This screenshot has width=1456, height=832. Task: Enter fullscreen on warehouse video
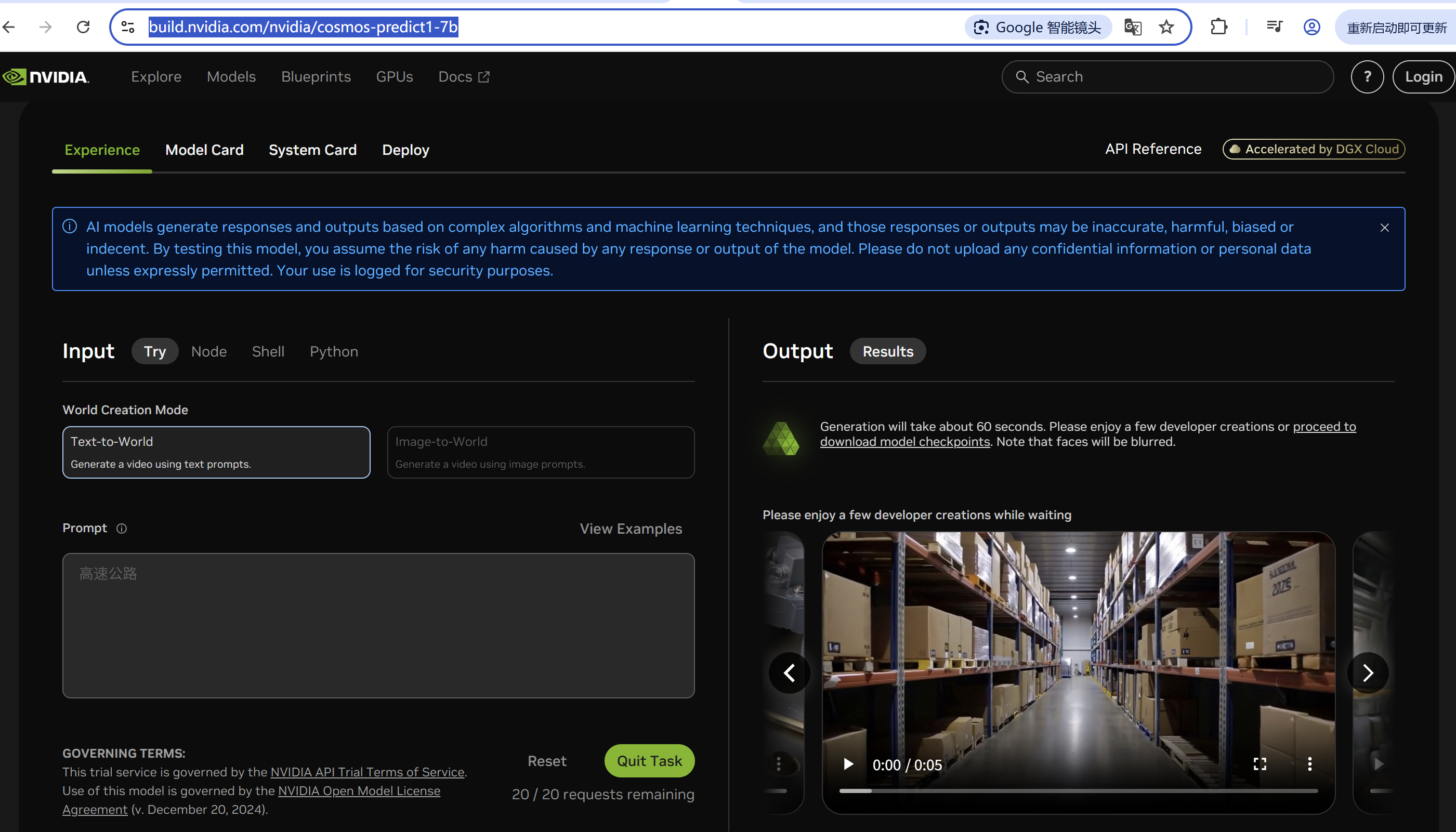[1260, 764]
